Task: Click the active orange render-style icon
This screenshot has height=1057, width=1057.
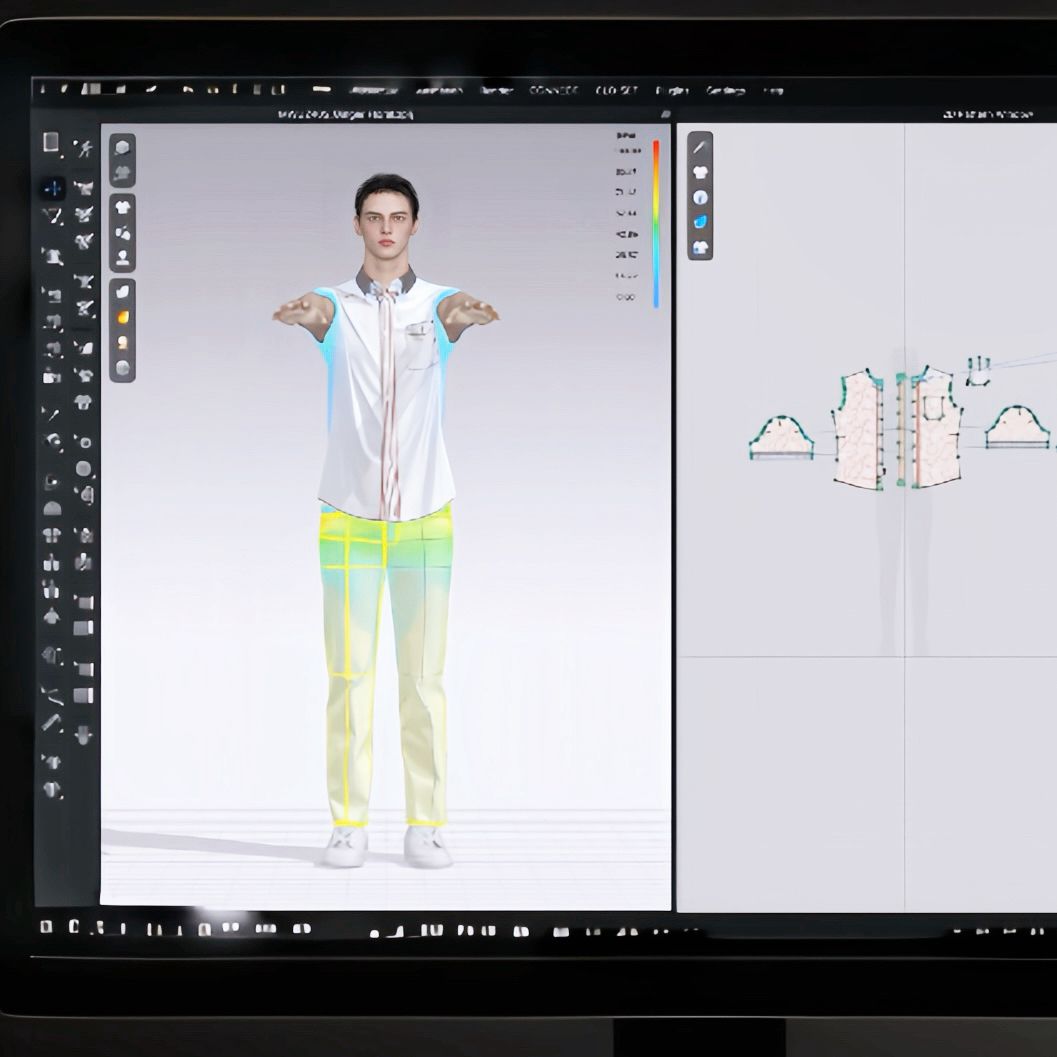Action: point(122,318)
